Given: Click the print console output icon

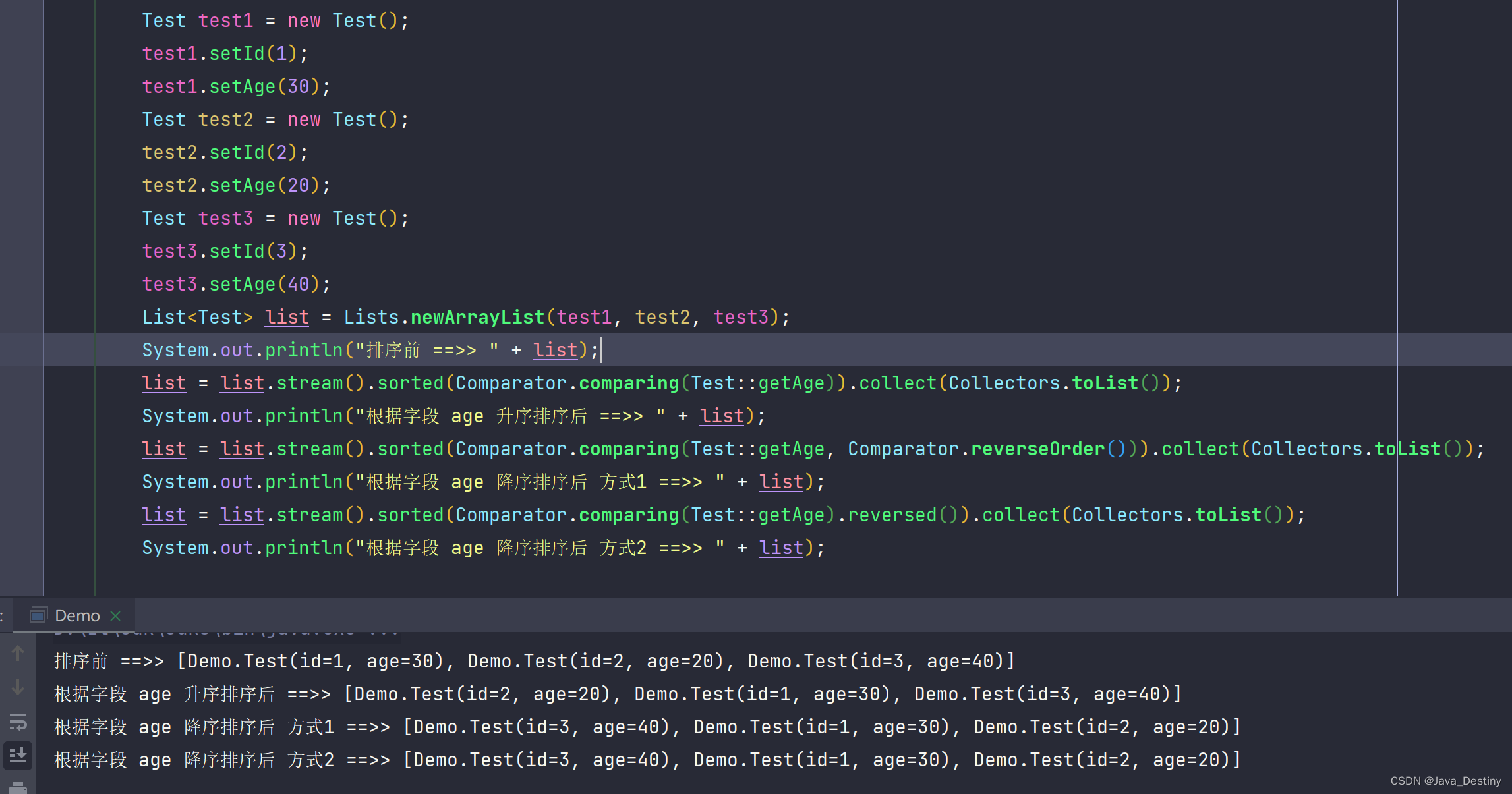Looking at the screenshot, I should click(18, 787).
